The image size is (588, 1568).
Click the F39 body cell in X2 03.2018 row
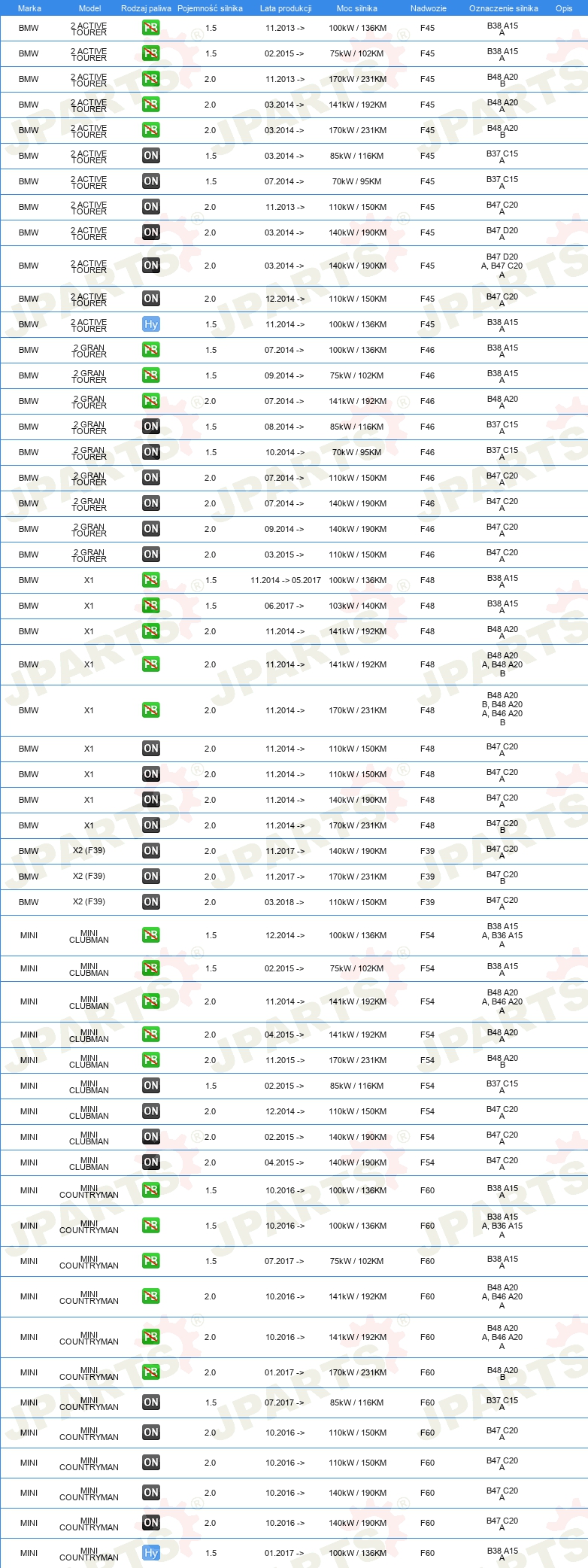427,902
